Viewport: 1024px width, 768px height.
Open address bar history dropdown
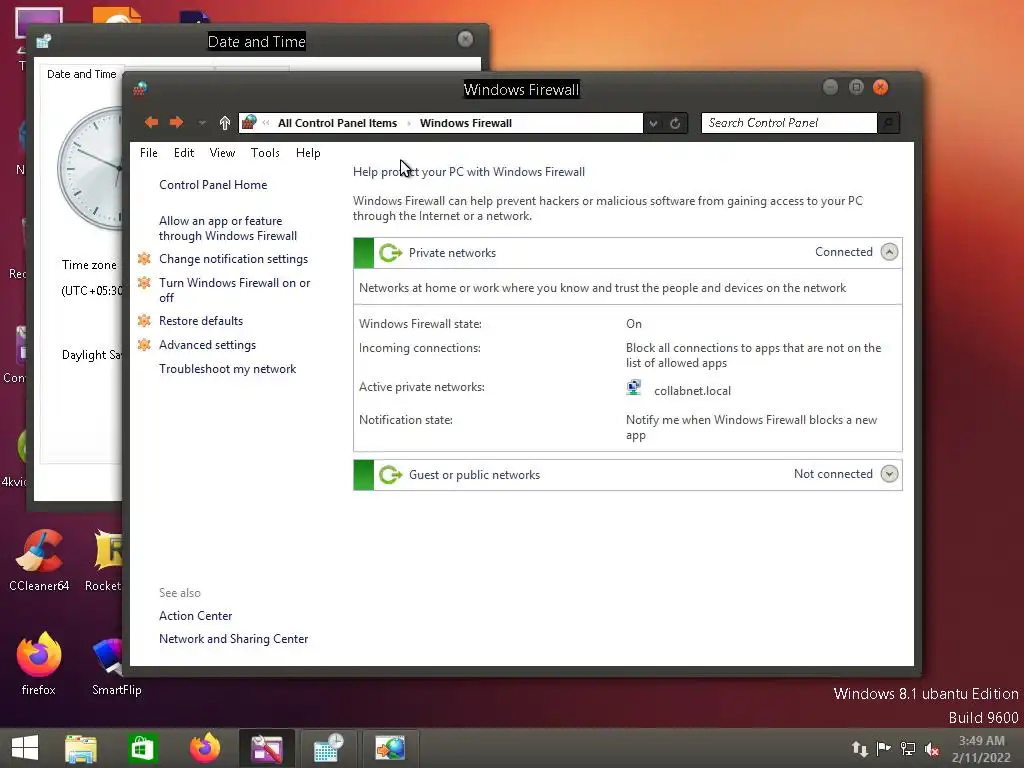[x=653, y=123]
